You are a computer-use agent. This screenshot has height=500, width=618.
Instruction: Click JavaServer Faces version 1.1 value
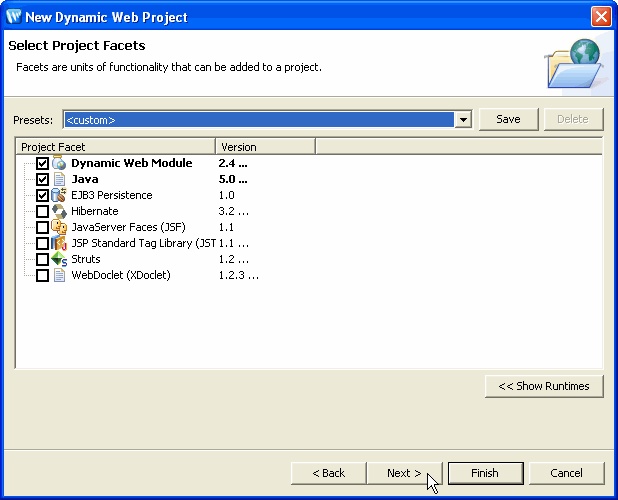coord(226,227)
